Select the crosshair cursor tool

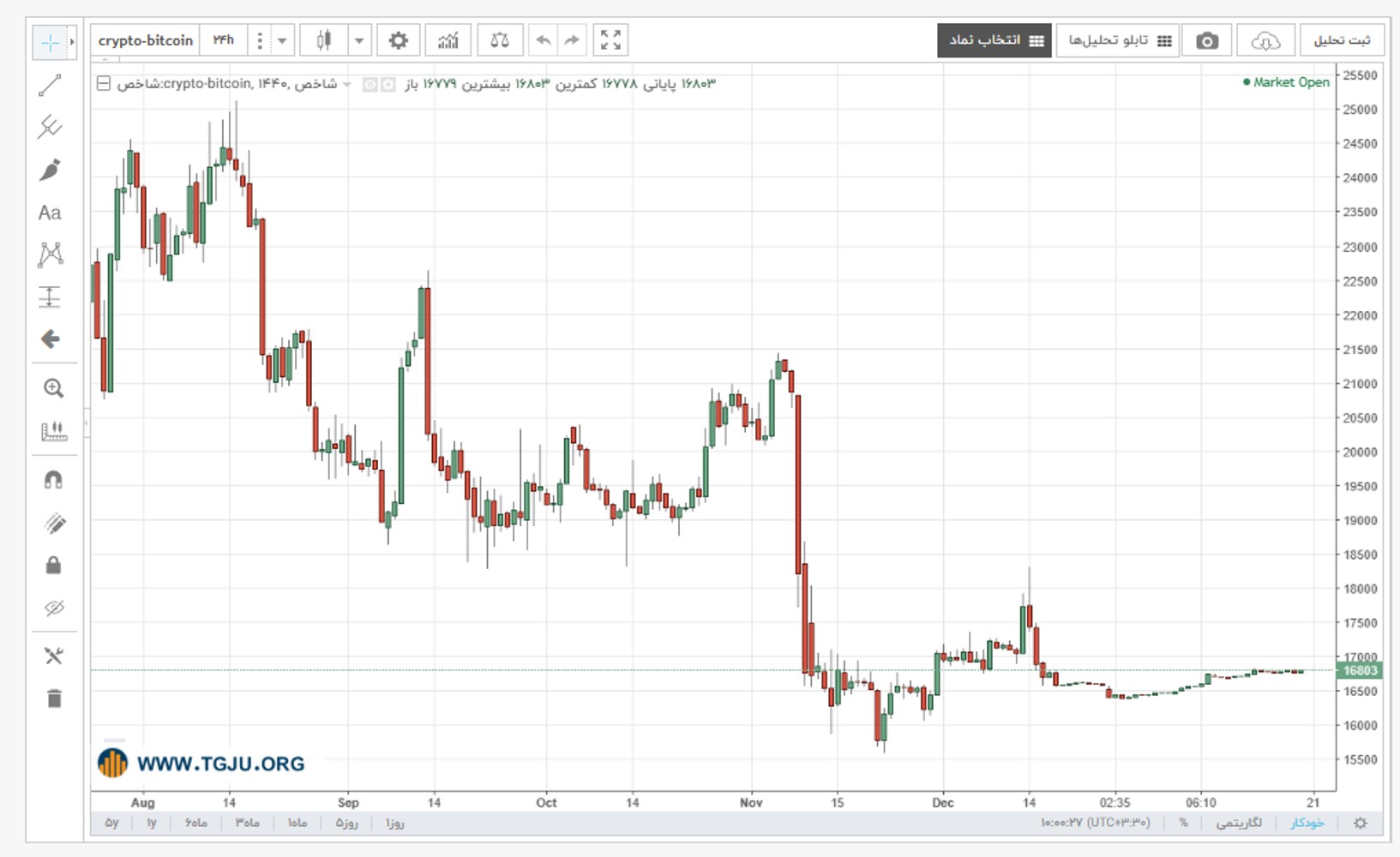(50, 42)
